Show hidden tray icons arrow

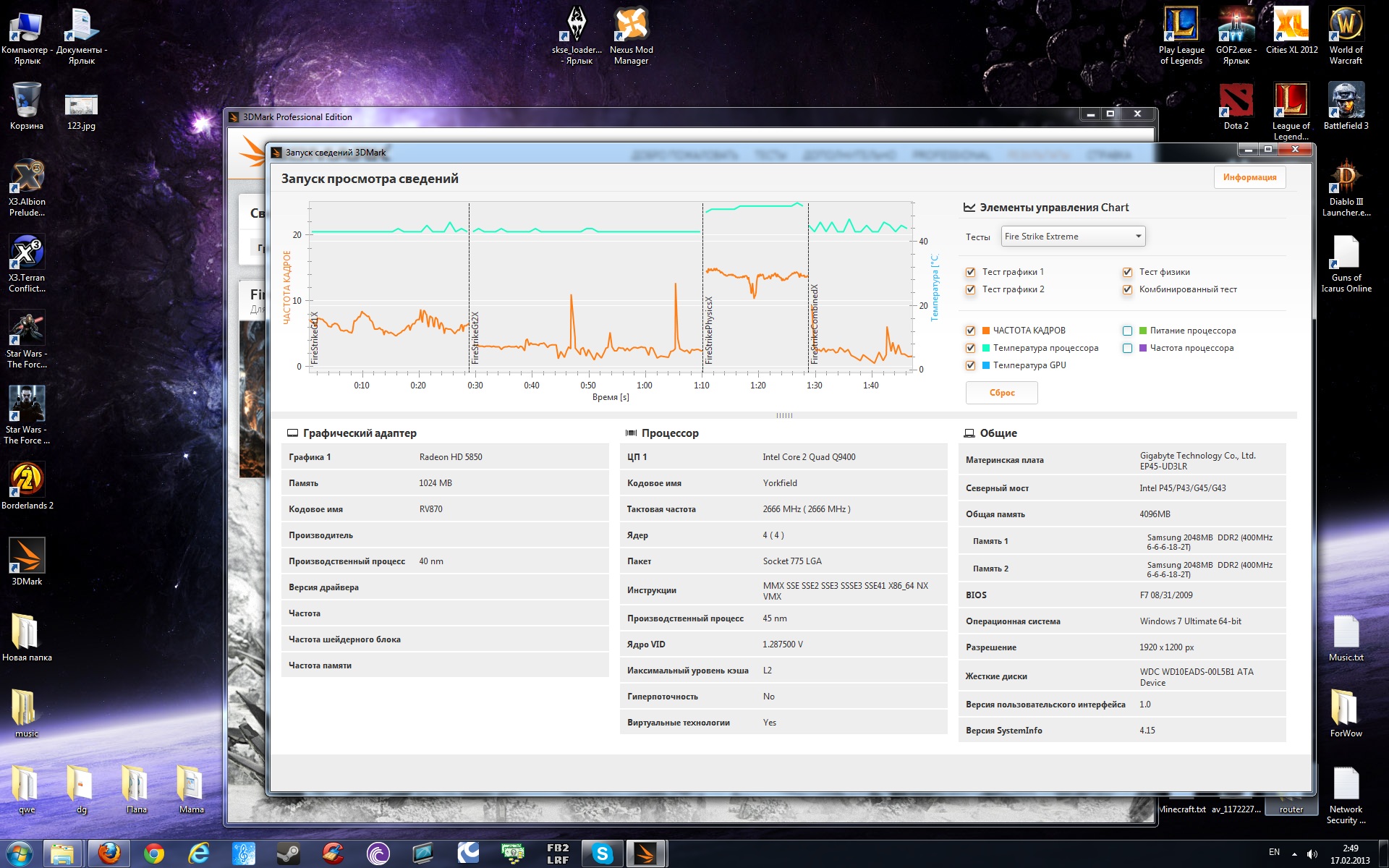click(x=1294, y=854)
